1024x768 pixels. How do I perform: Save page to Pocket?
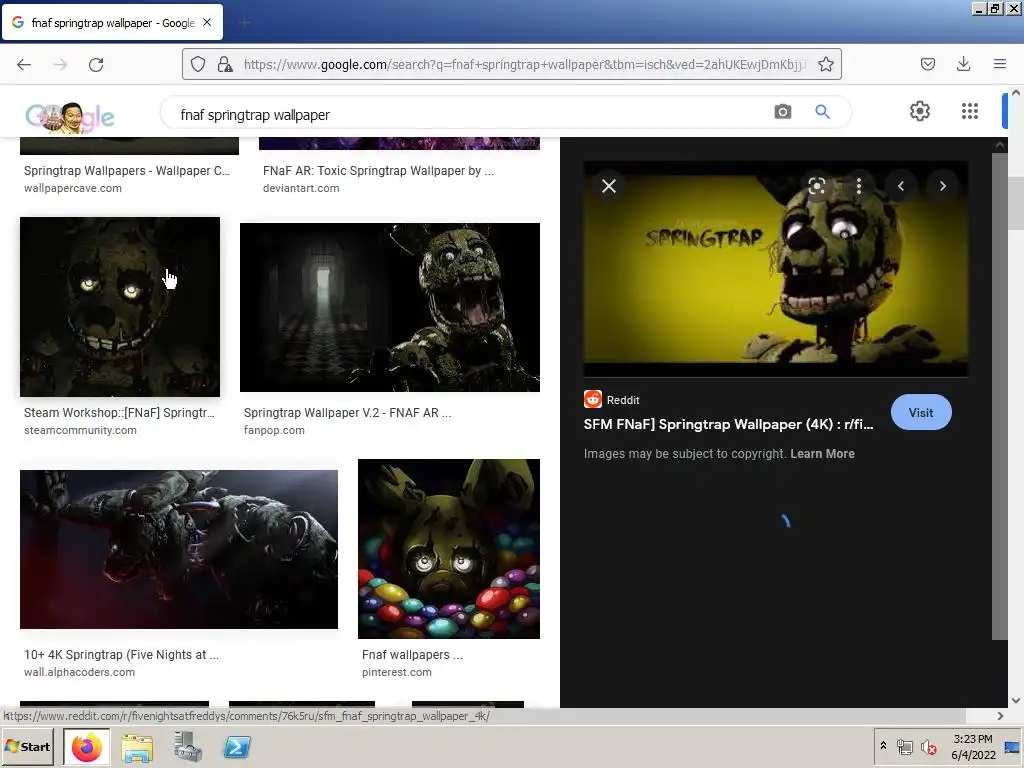click(927, 64)
